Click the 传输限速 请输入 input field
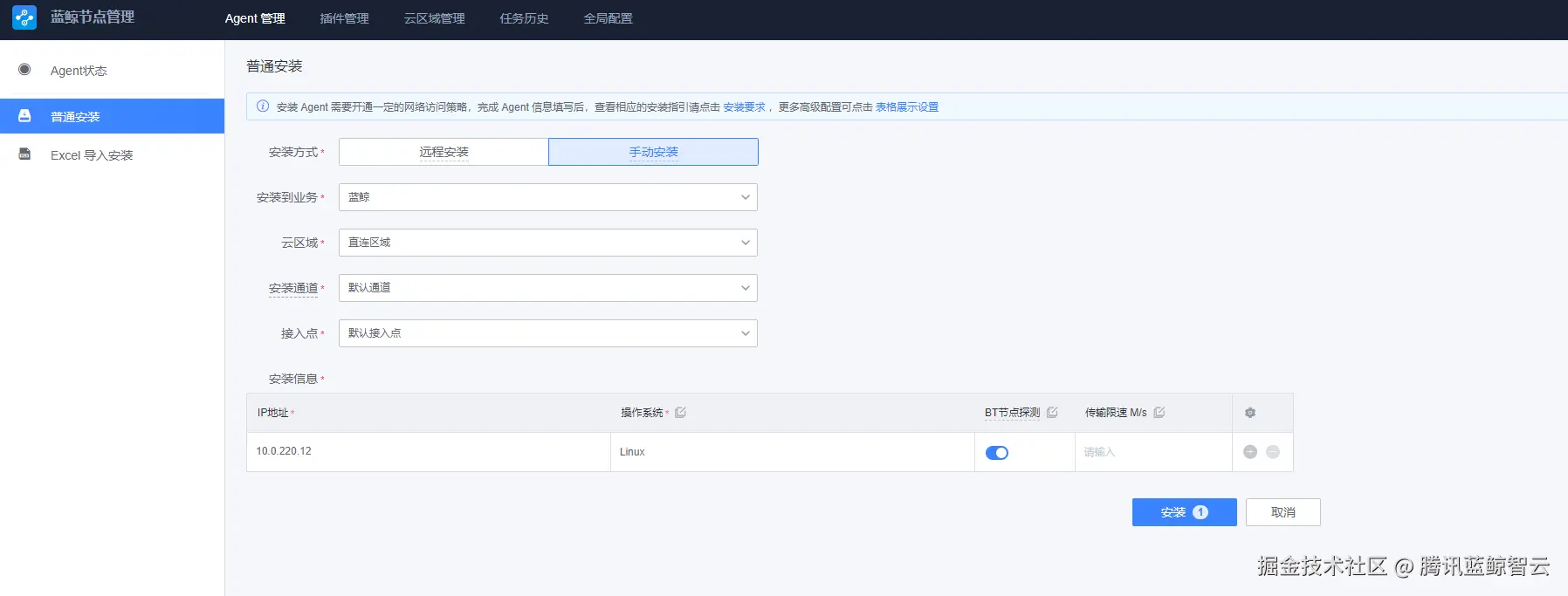 point(1153,452)
